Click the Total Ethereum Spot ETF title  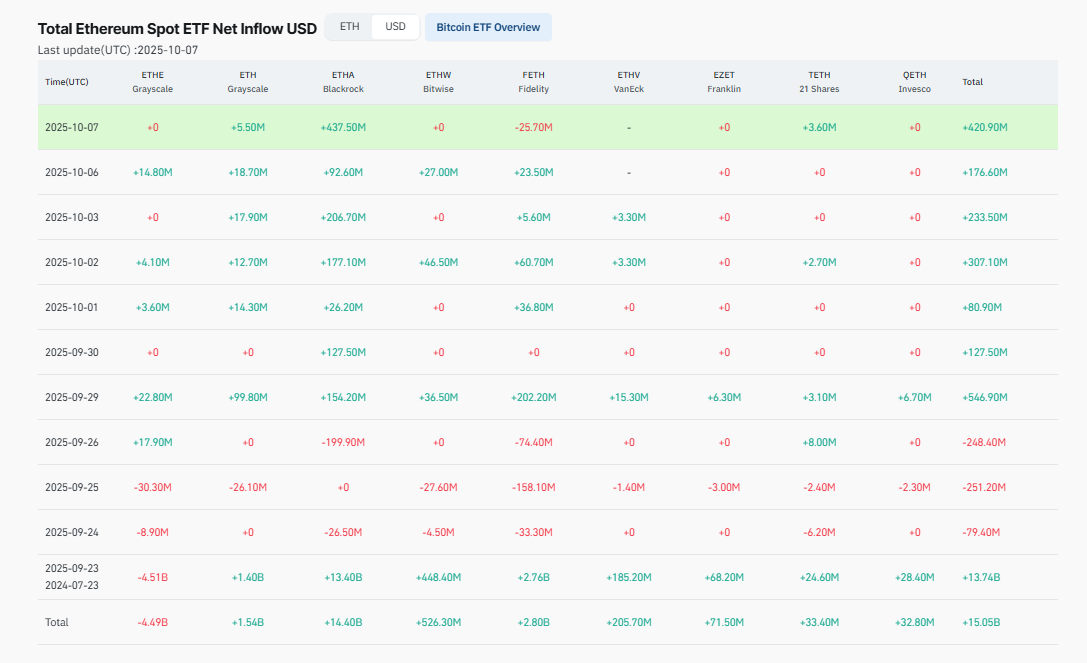[176, 28]
